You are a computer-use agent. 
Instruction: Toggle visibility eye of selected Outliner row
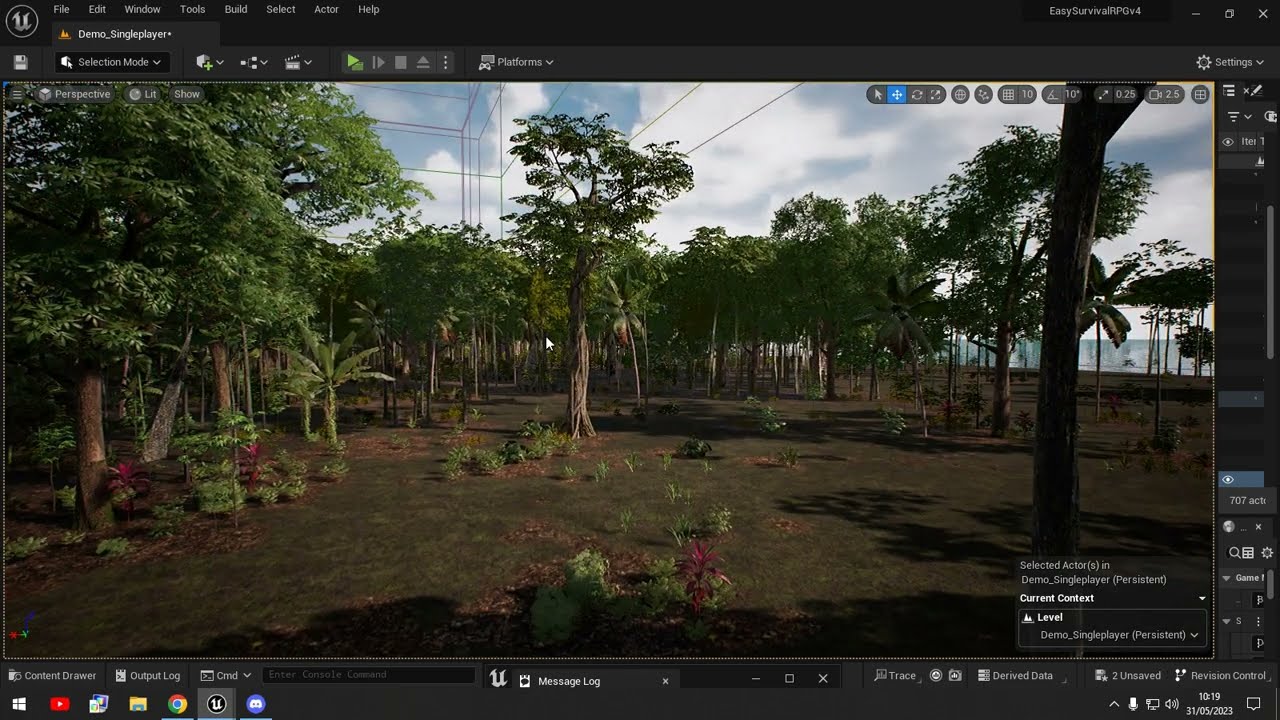[x=1228, y=480]
